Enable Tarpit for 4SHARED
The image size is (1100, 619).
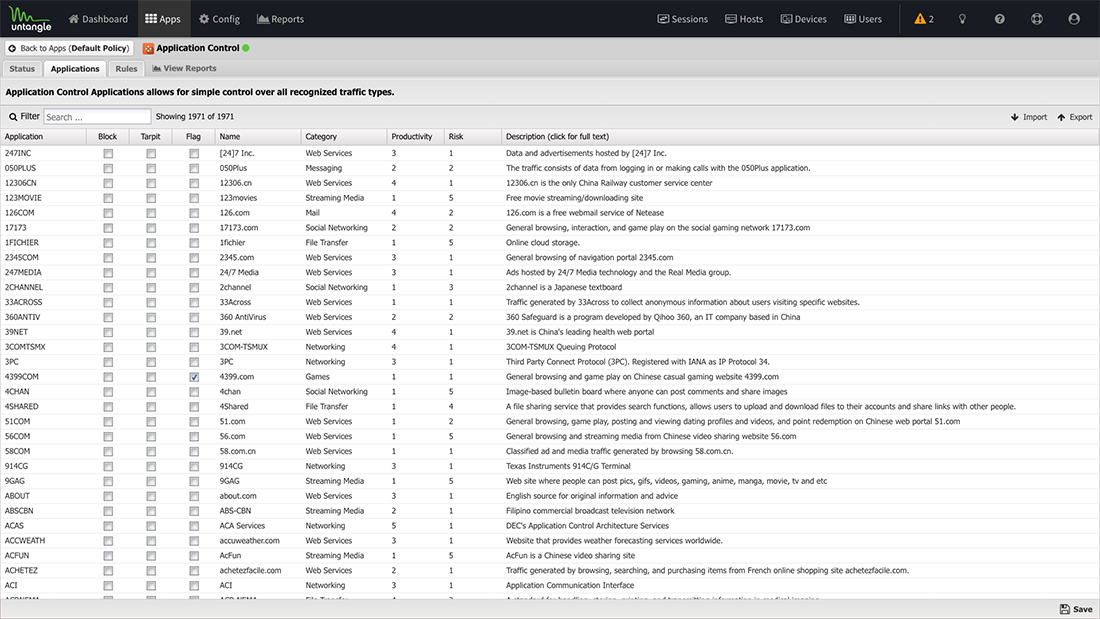tap(151, 407)
